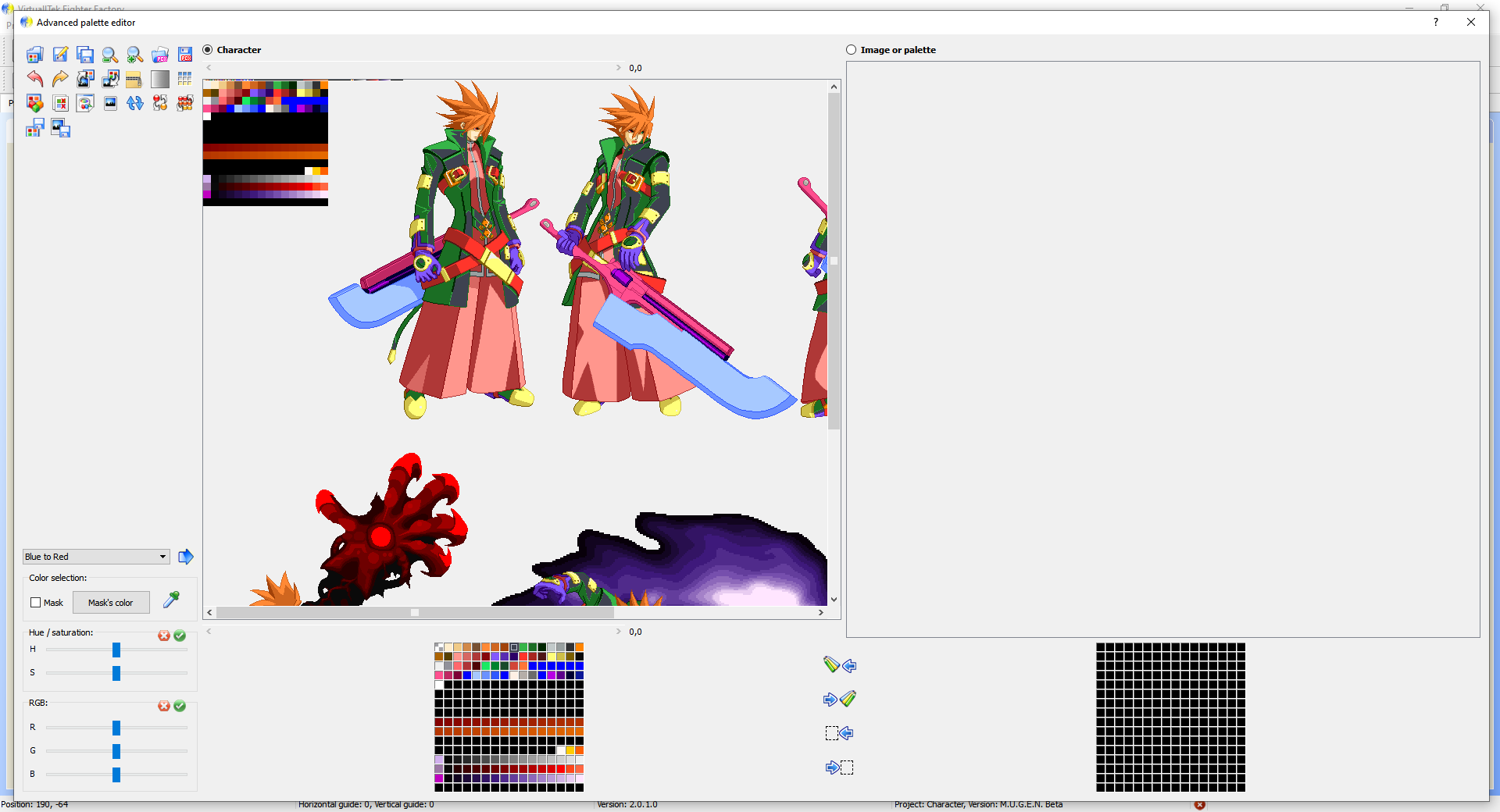The width and height of the screenshot is (1500, 812).
Task: Select the Image or palette radio button
Action: click(x=852, y=50)
